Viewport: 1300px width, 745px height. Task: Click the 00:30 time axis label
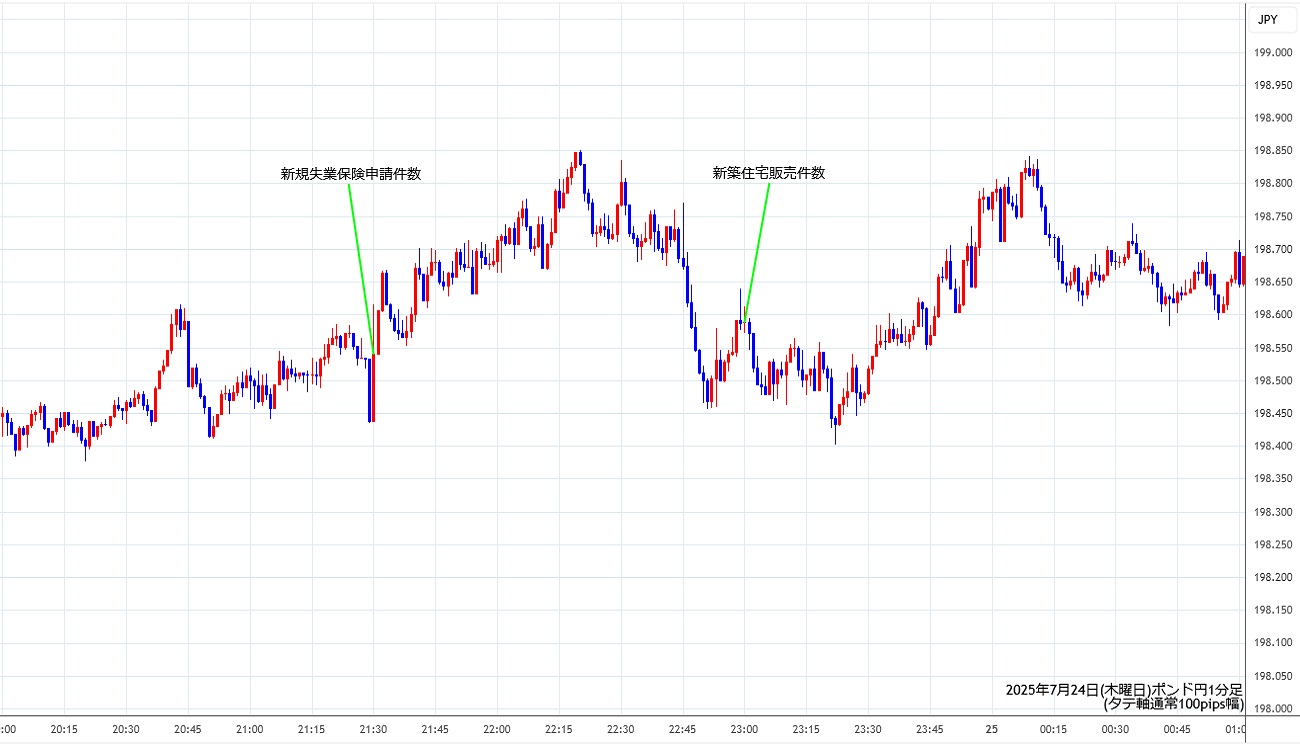[x=1115, y=730]
